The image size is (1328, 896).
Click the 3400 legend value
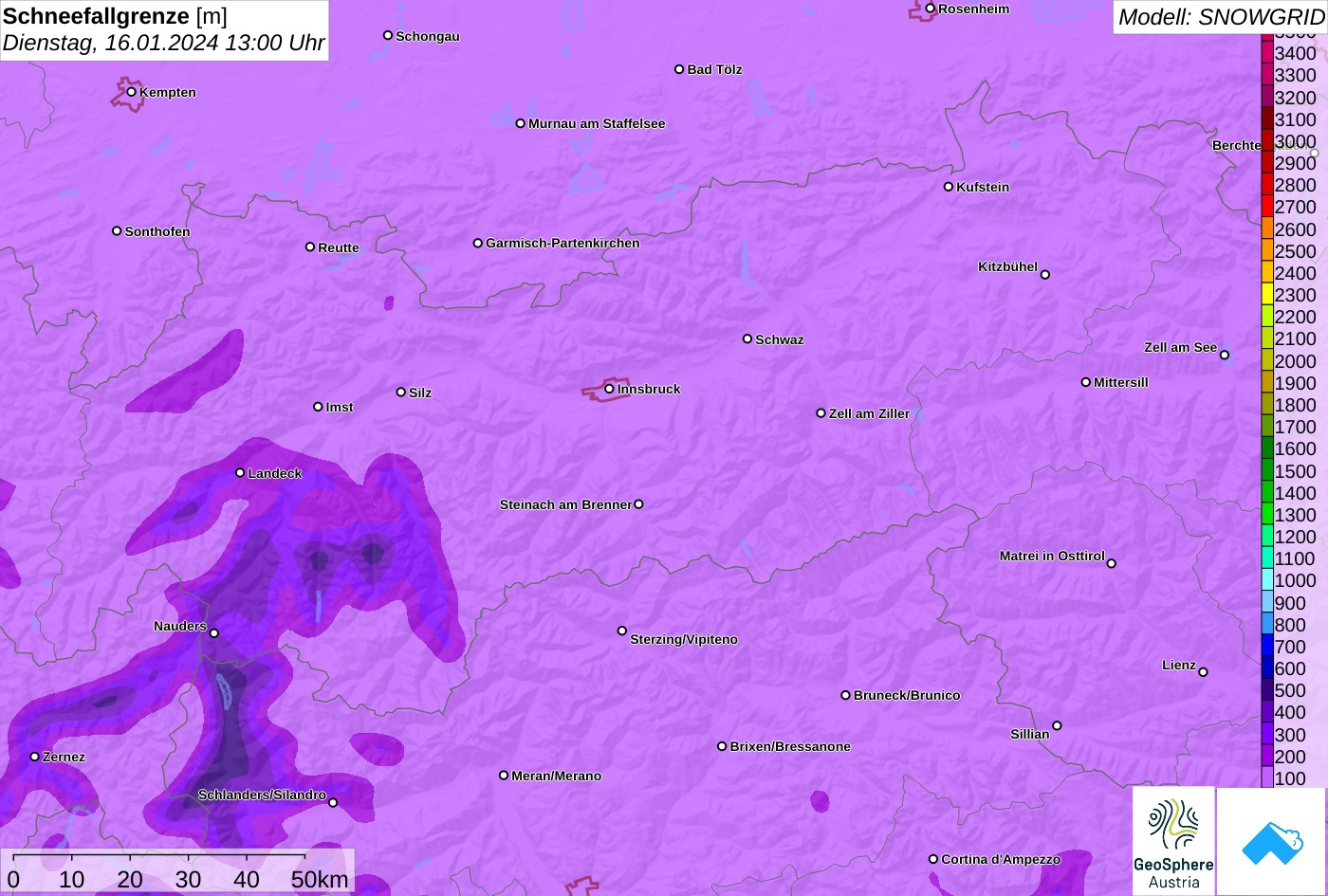click(1296, 53)
